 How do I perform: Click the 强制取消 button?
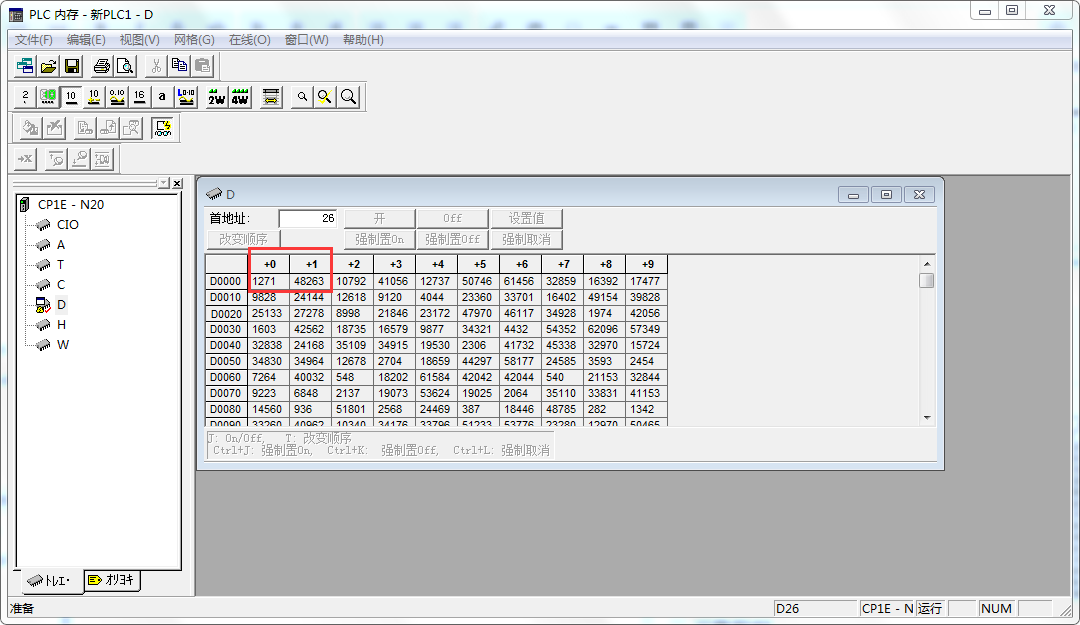tap(527, 239)
